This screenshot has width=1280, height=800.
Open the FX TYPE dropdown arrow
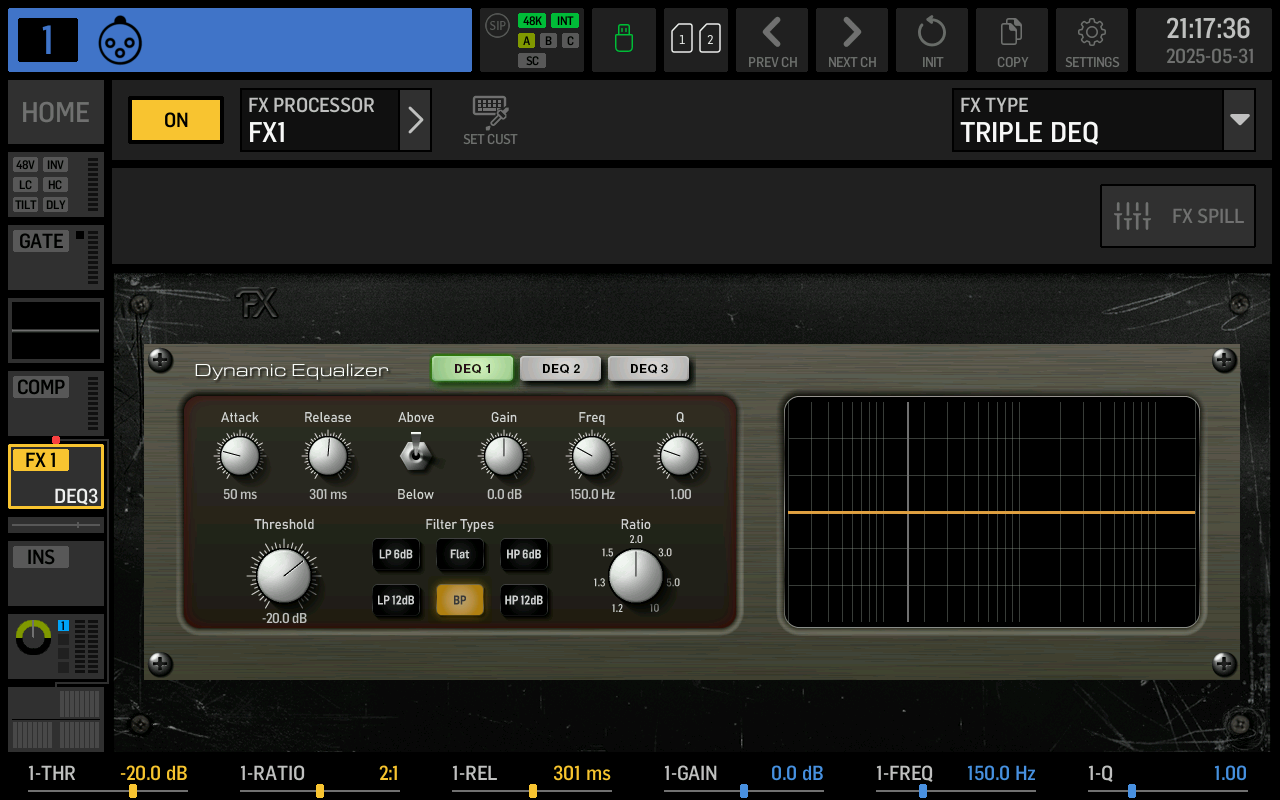click(x=1240, y=120)
